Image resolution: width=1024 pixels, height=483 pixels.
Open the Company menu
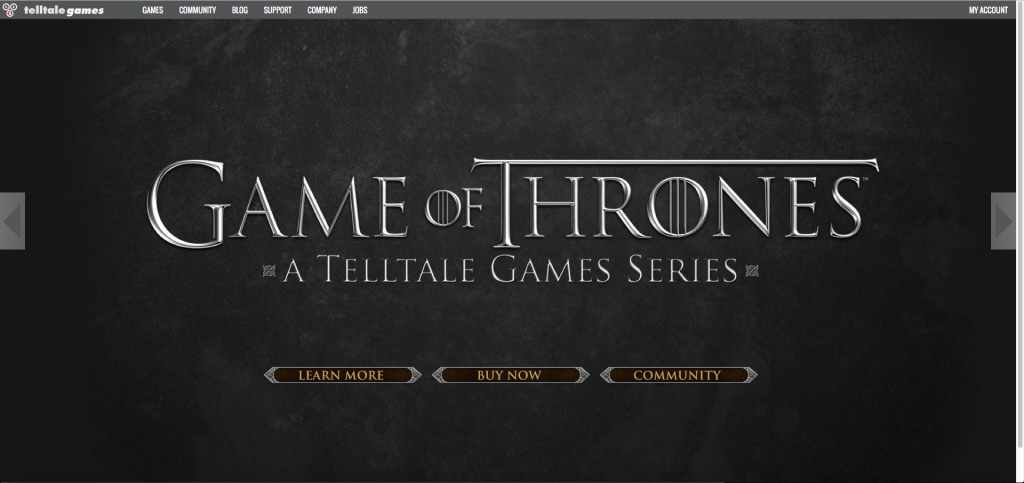pos(322,10)
